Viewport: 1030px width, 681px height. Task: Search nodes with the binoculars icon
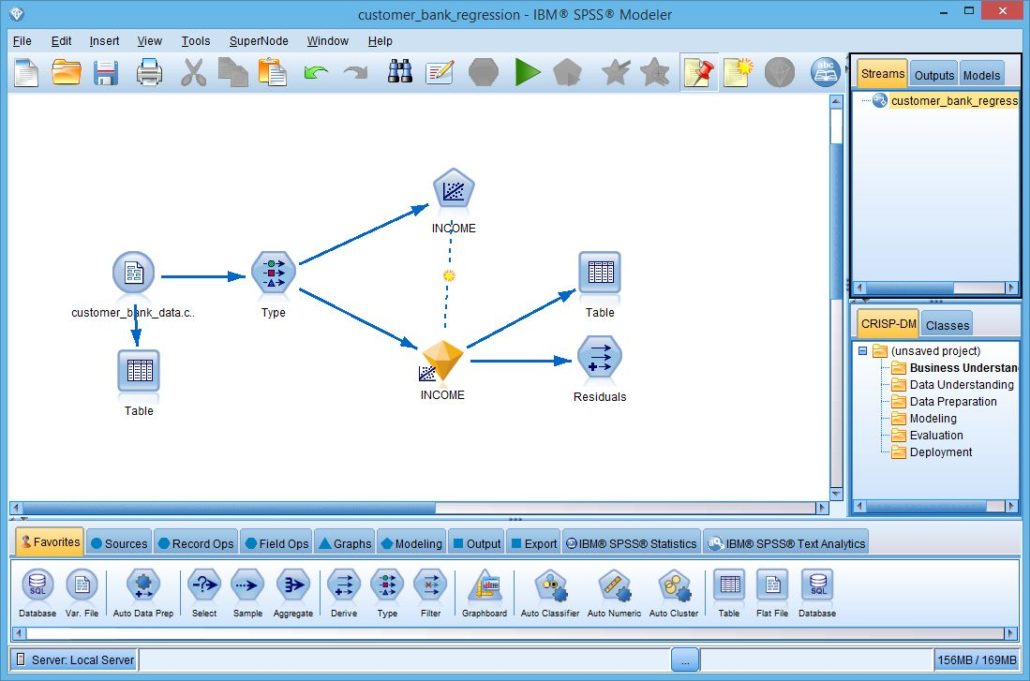click(x=399, y=72)
